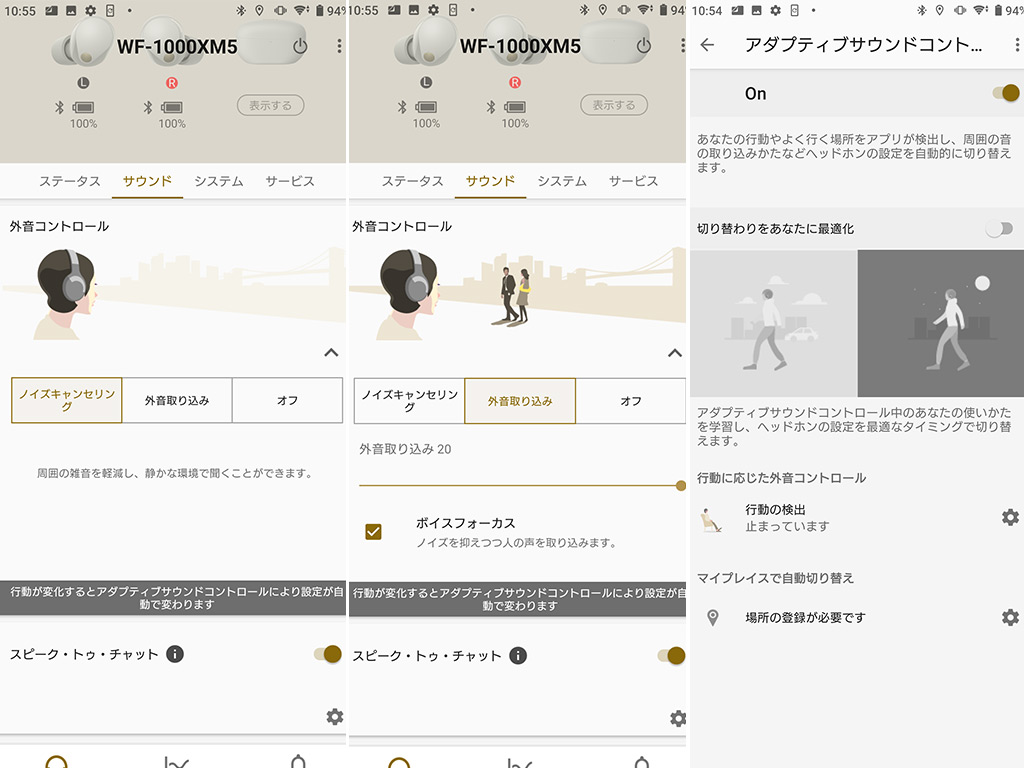Image resolution: width=1024 pixels, height=768 pixels.
Task: Open the gear settings for 場所の登録が必要です
Action: point(1010,617)
